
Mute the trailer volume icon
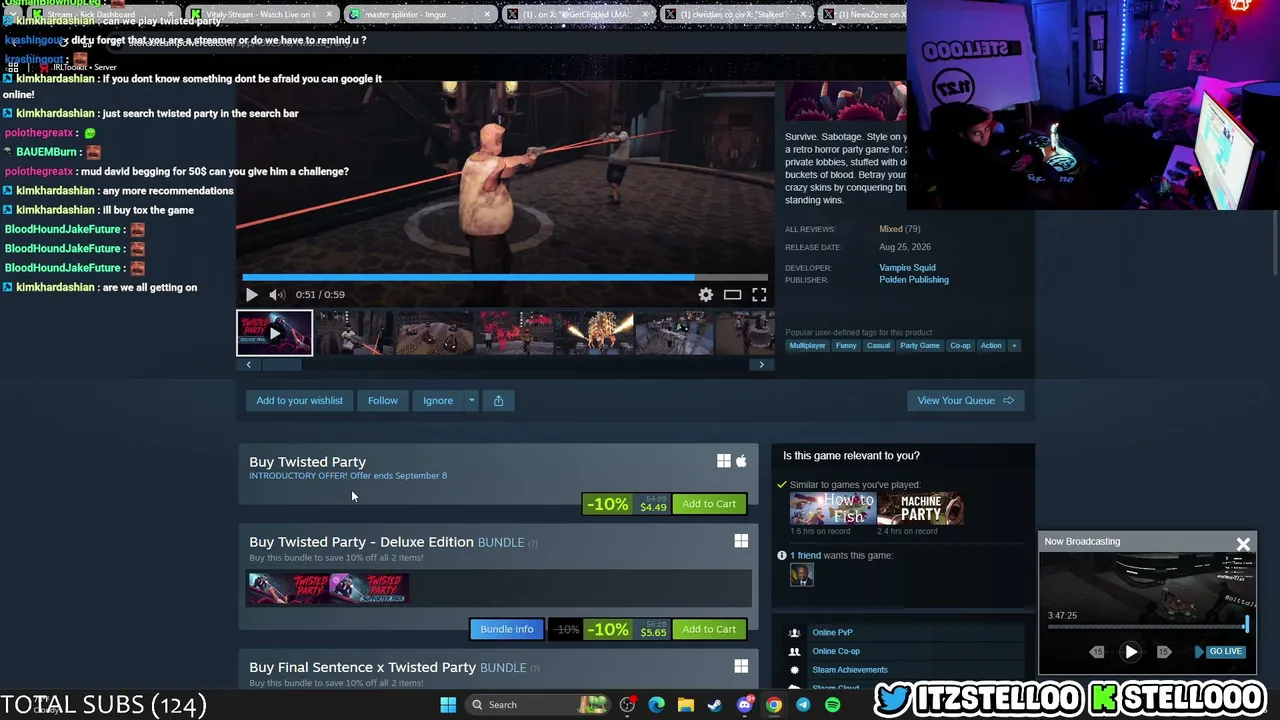[277, 294]
